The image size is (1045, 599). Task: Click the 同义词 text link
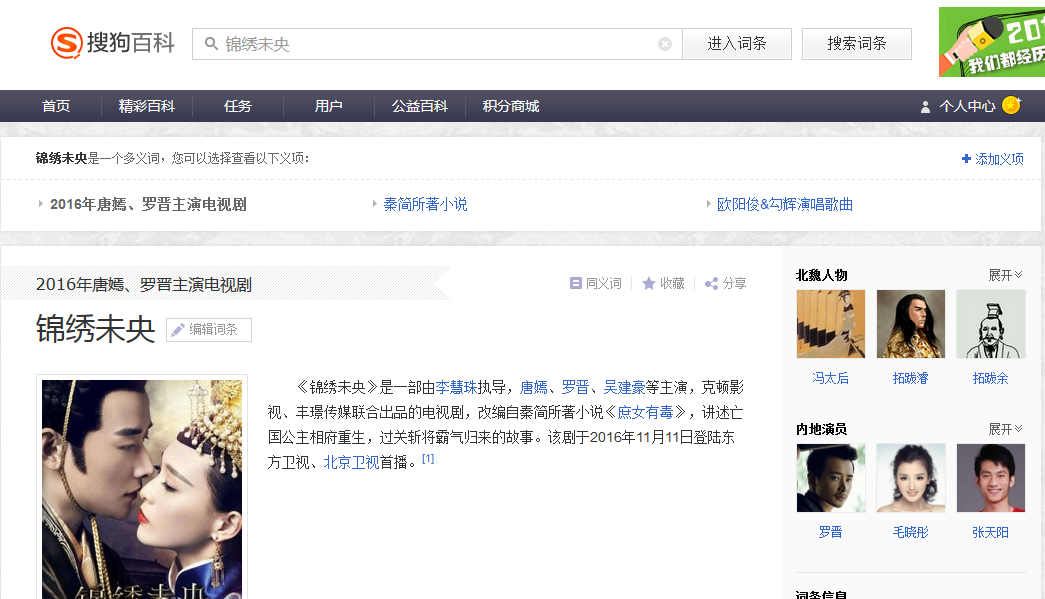tap(604, 284)
